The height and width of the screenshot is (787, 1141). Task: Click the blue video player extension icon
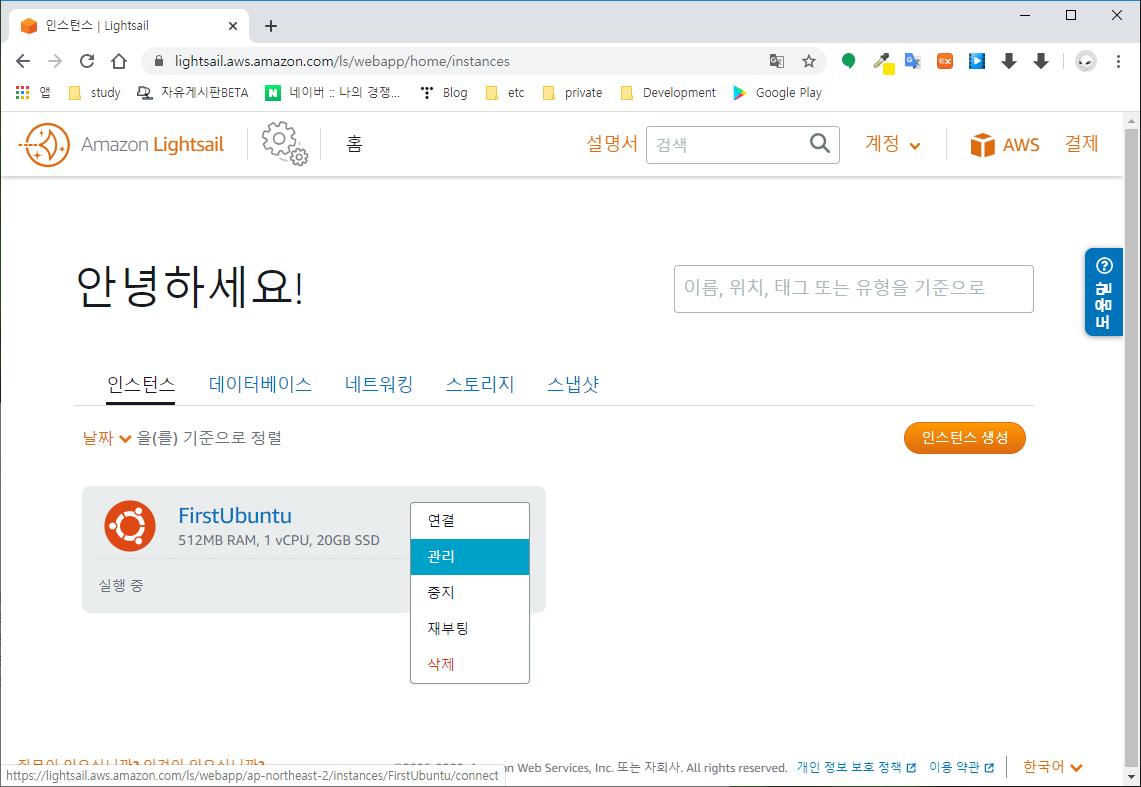tap(977, 61)
